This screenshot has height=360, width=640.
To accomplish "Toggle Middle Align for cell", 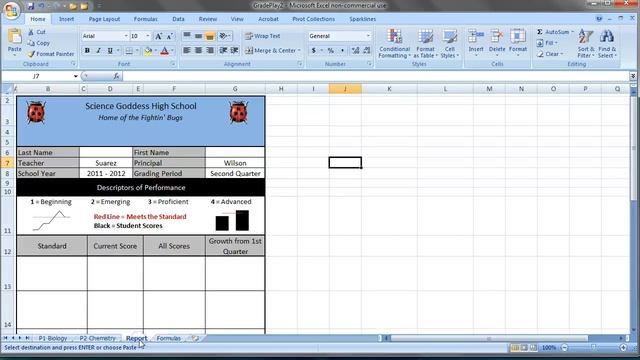I will 198,36.
